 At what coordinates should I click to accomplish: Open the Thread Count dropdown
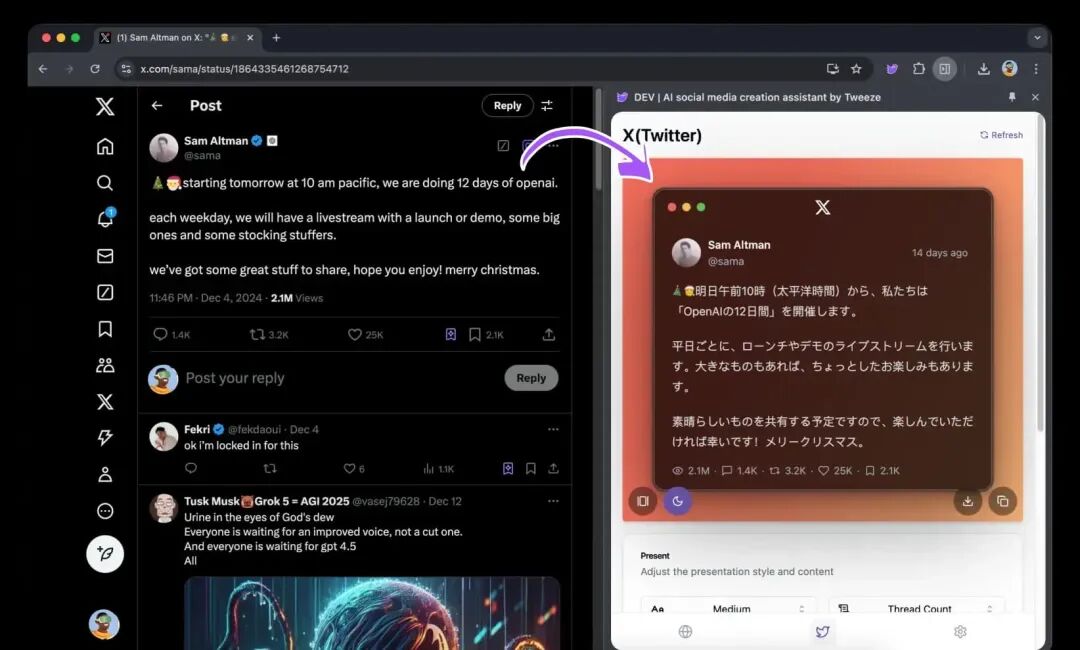point(916,608)
